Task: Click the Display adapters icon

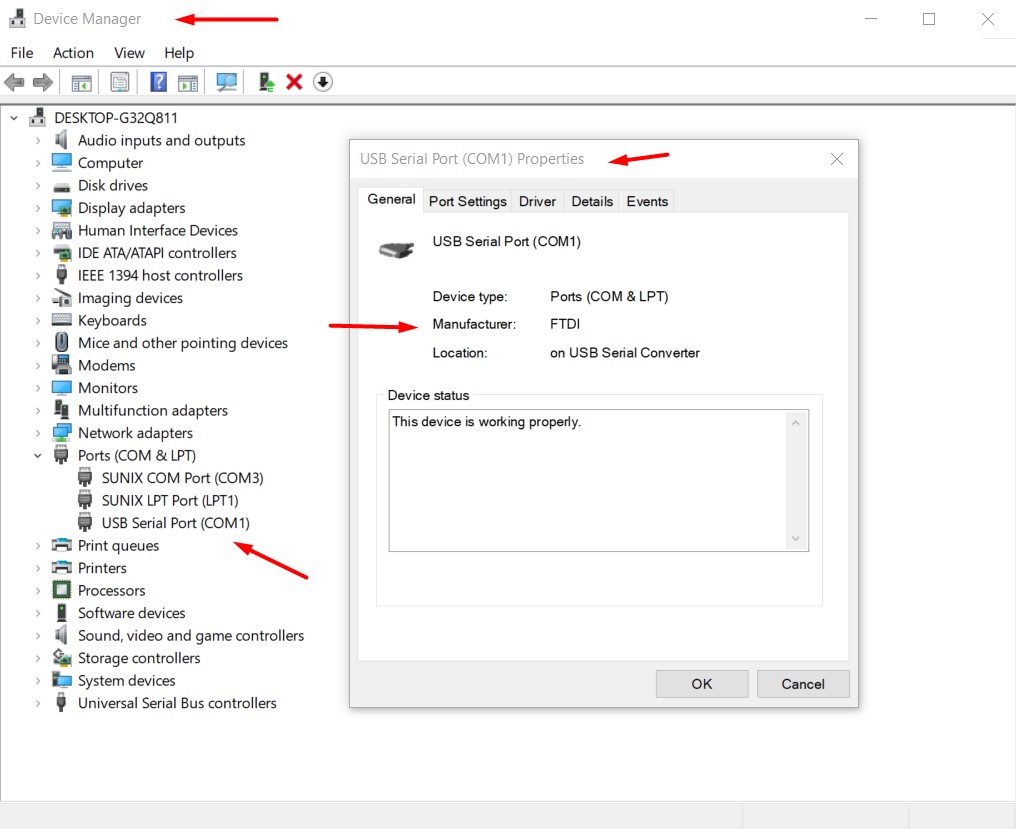Action: (62, 208)
